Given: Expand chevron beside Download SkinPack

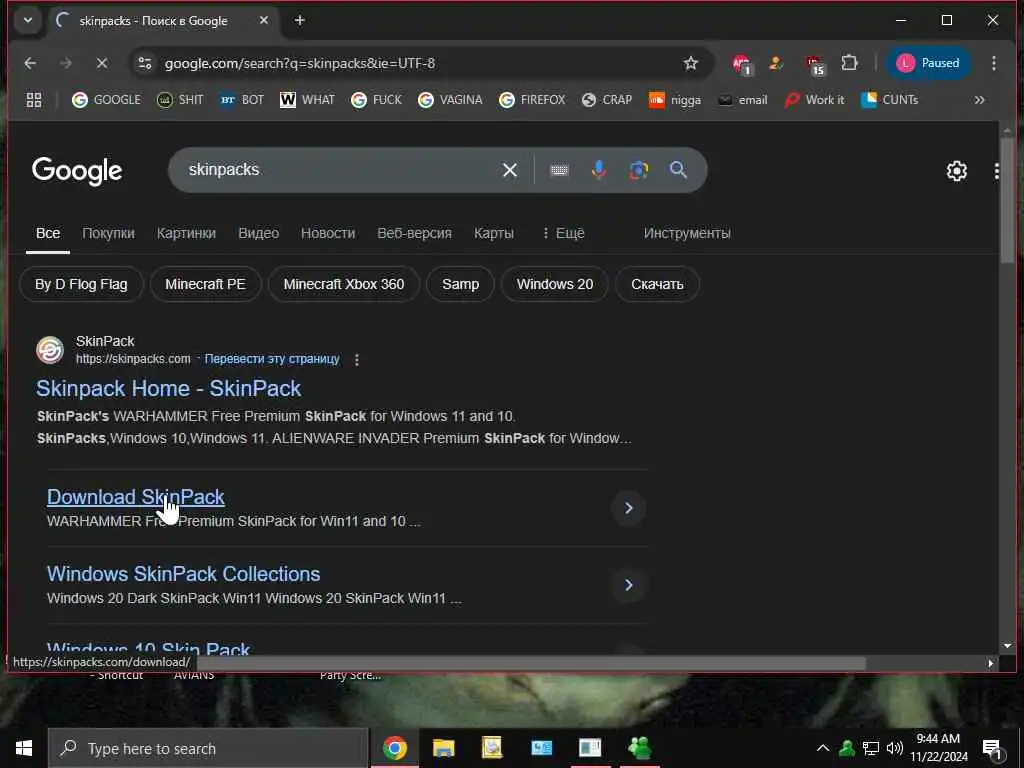Looking at the screenshot, I should 628,507.
